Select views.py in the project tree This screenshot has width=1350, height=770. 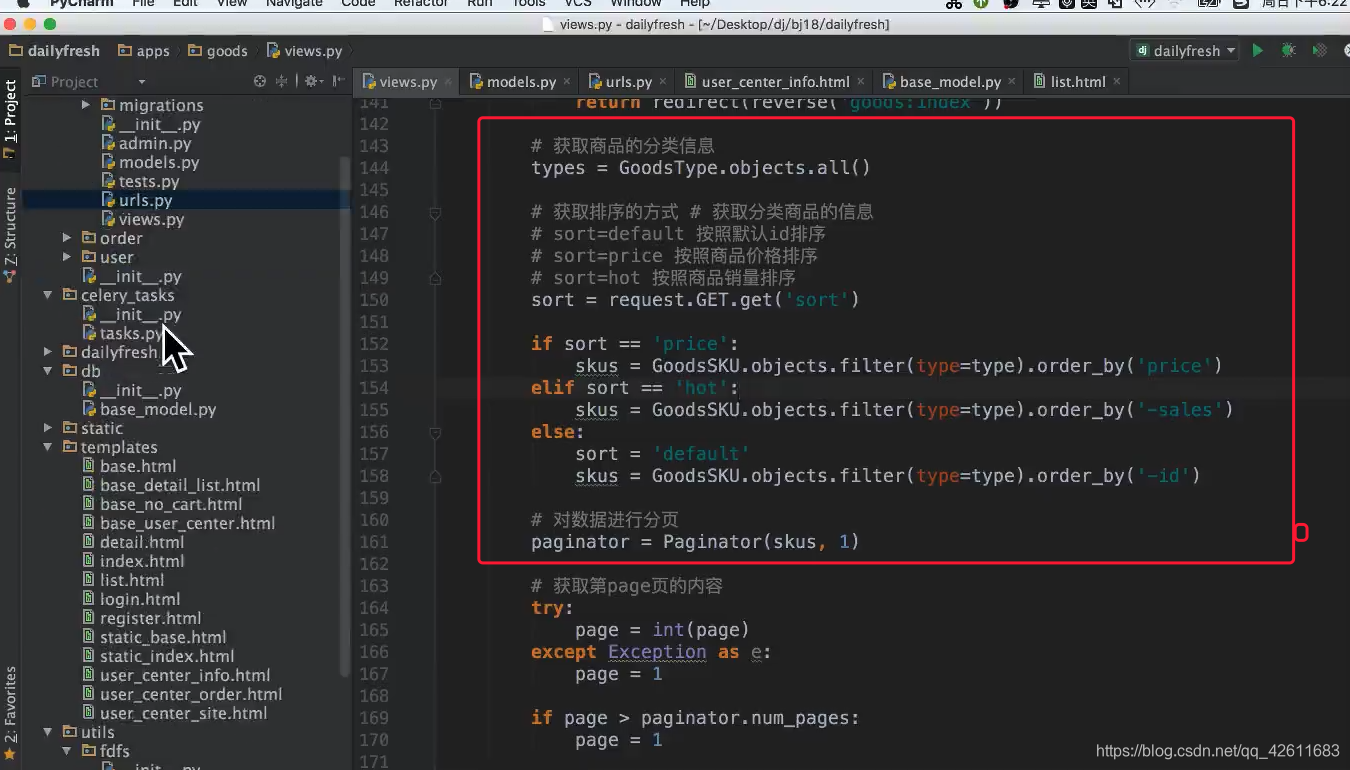click(142, 219)
